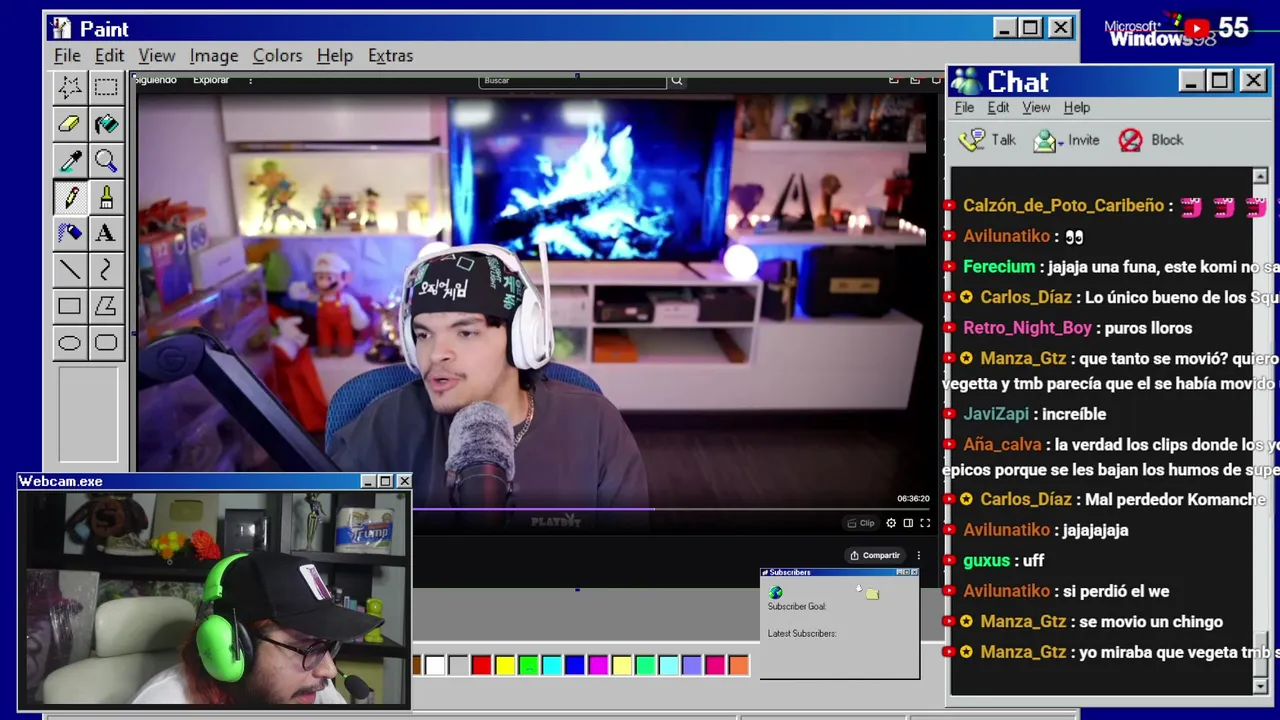
Task: Click the Talk button in Chat toolbar
Action: (x=987, y=141)
